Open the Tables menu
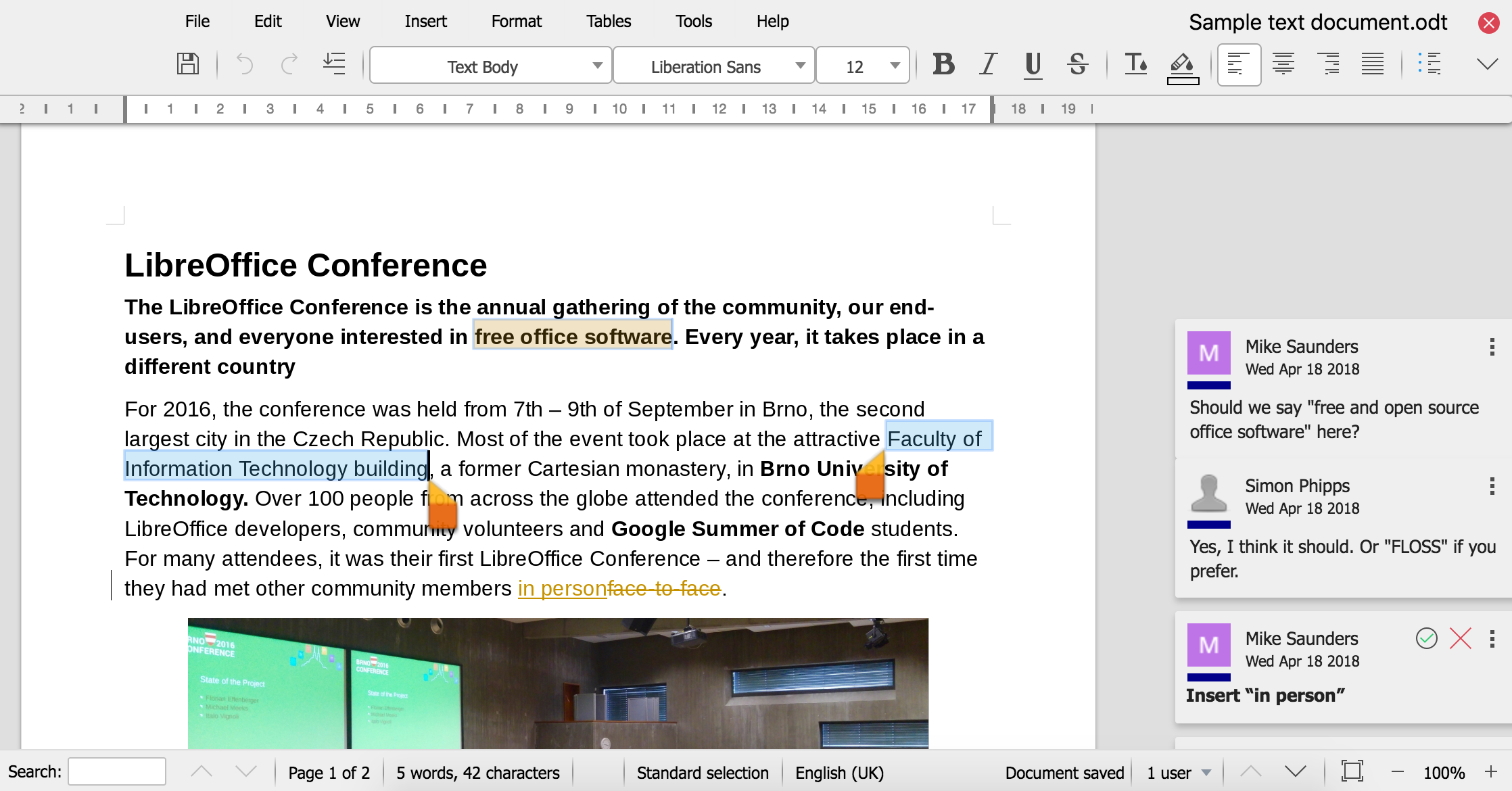The width and height of the screenshot is (1512, 791). tap(609, 22)
